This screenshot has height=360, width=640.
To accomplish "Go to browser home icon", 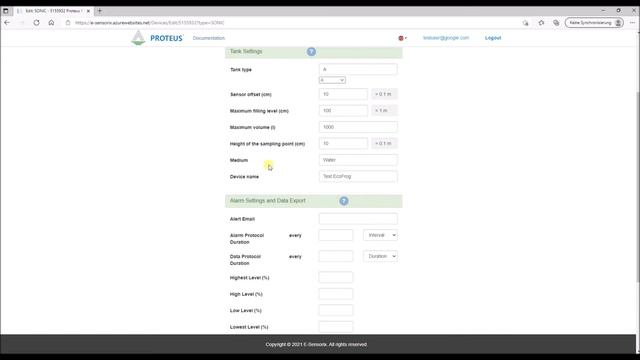I will (x=51, y=23).
